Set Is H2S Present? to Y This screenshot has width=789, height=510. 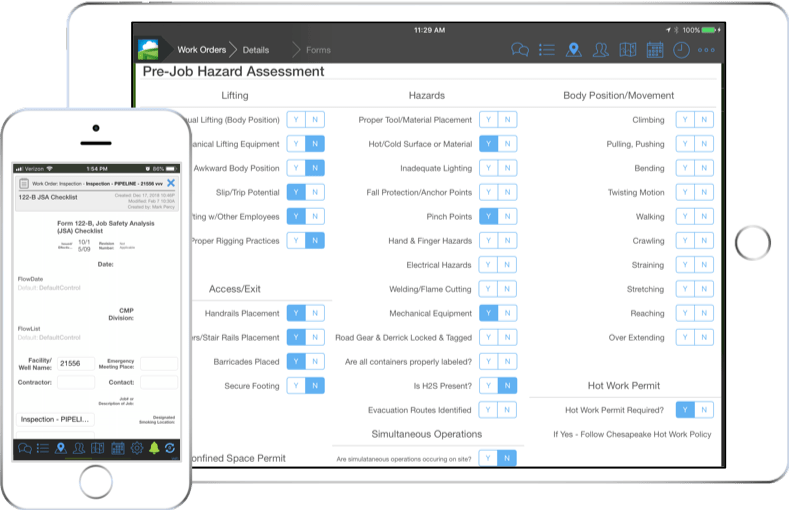tap(488, 386)
